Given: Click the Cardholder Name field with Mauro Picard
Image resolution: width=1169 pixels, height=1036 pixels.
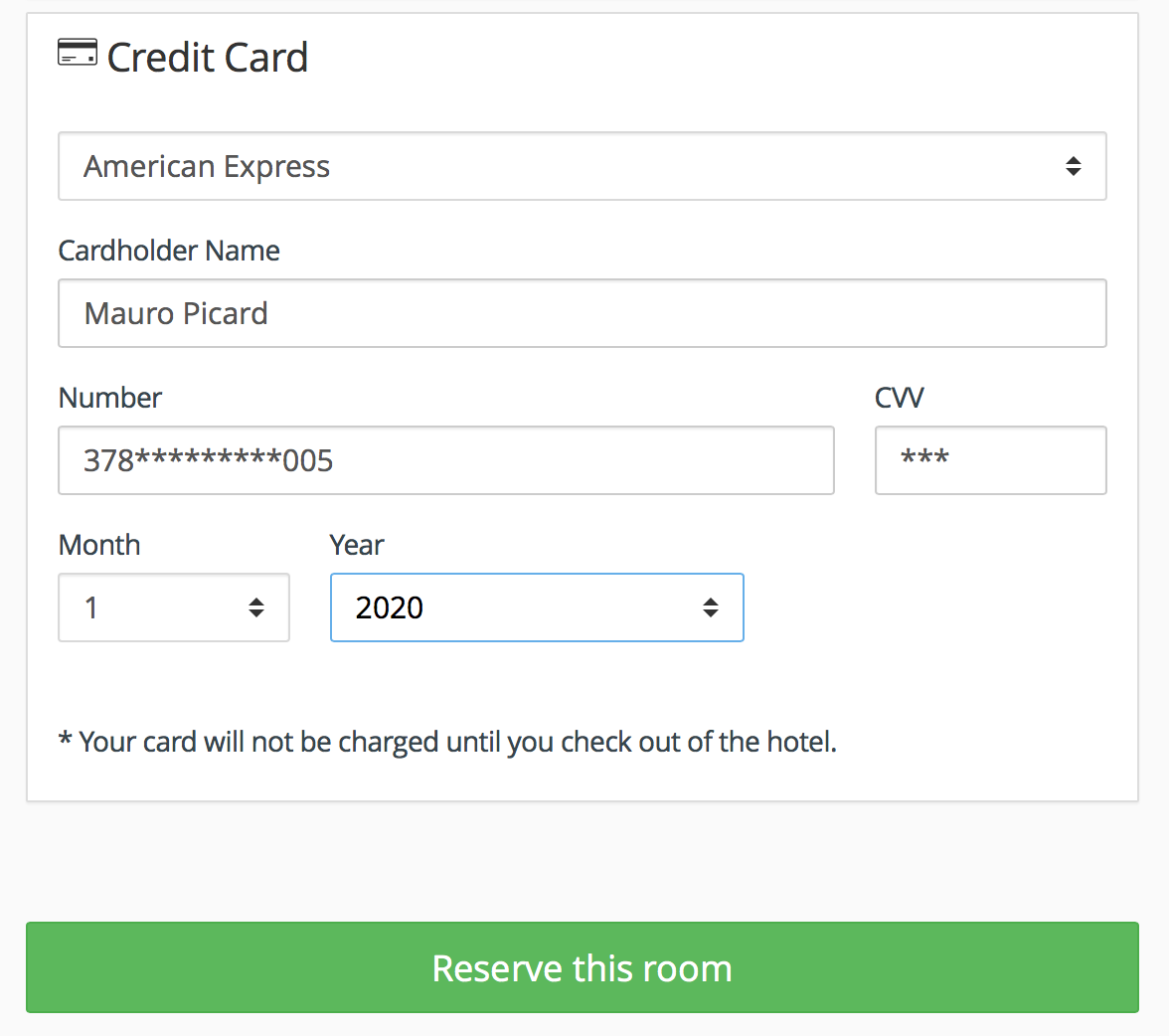Looking at the screenshot, I should 583,313.
